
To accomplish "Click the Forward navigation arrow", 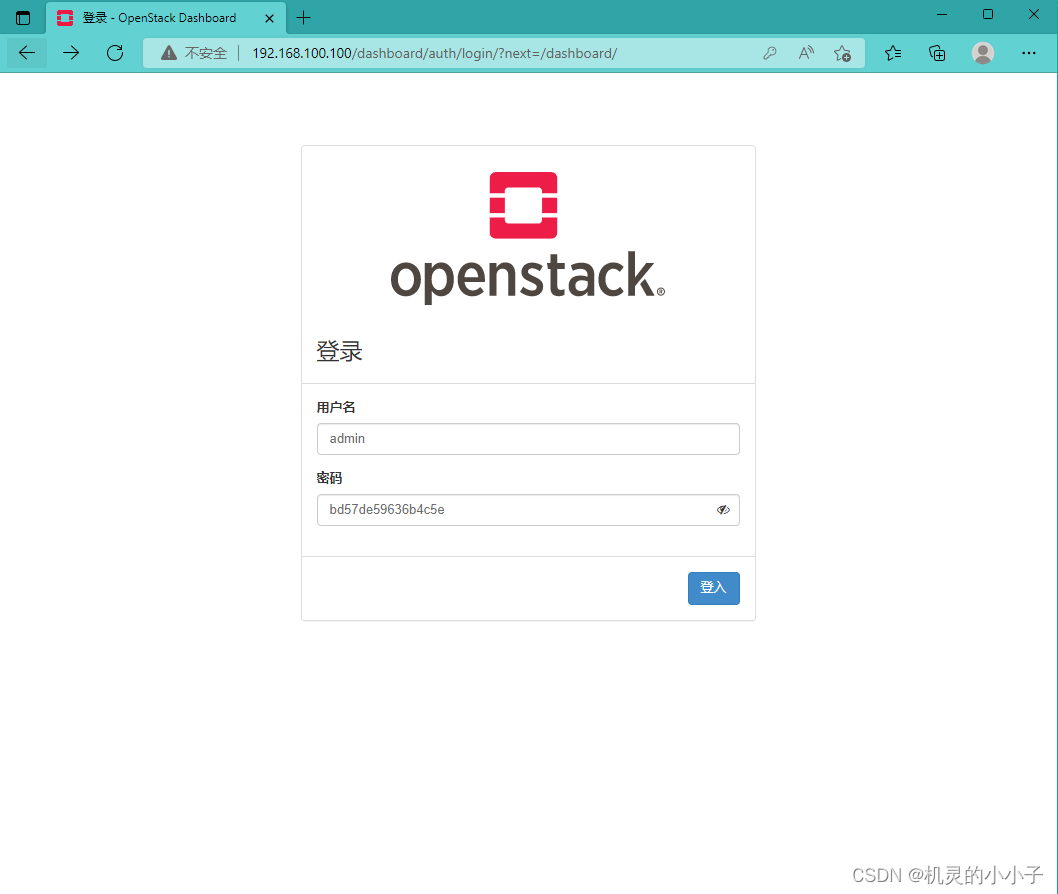I will click(x=70, y=53).
